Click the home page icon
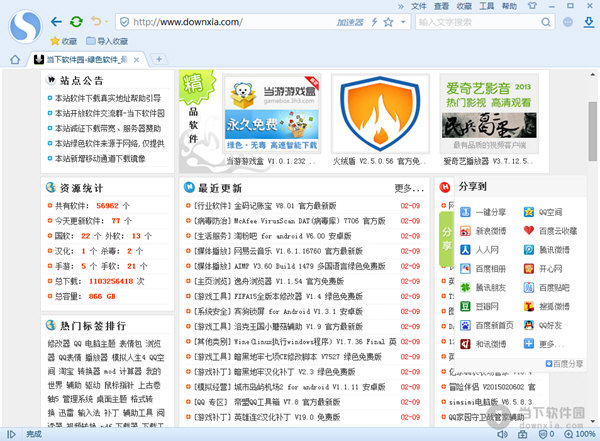Viewport: 600px width, 441px height. tap(15, 59)
